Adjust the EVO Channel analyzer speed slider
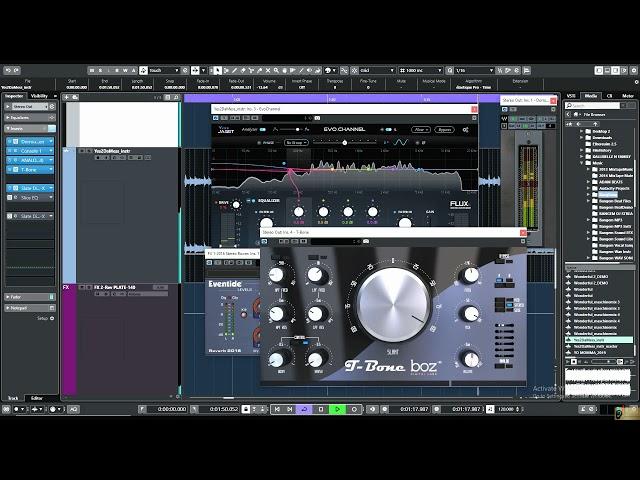The image size is (640, 480). tap(292, 130)
